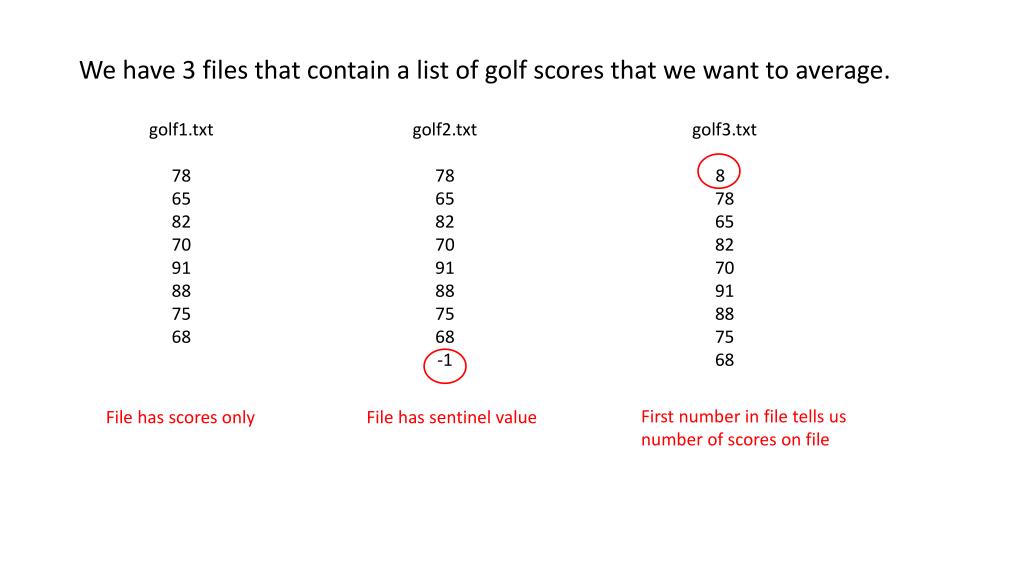Click 'number of scores on file' line
This screenshot has width=1024, height=576.
735,440
